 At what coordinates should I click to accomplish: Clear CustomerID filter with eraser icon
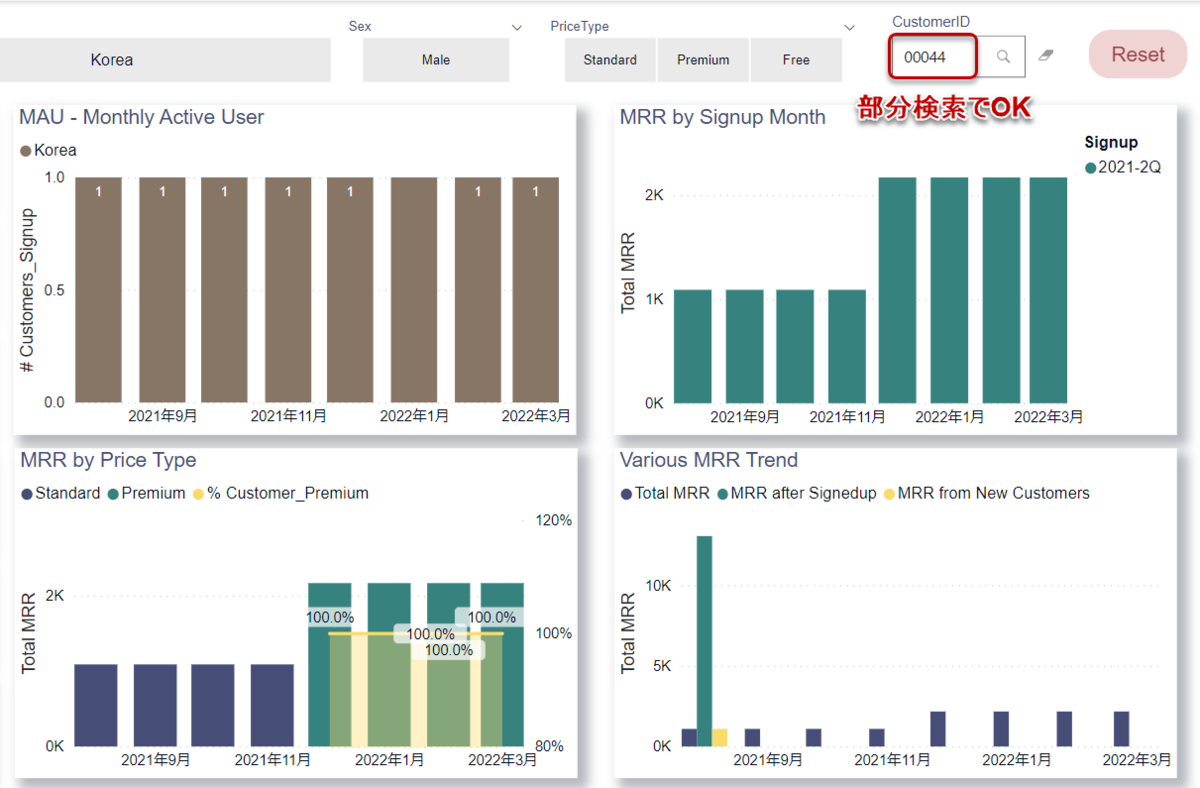coord(1046,56)
